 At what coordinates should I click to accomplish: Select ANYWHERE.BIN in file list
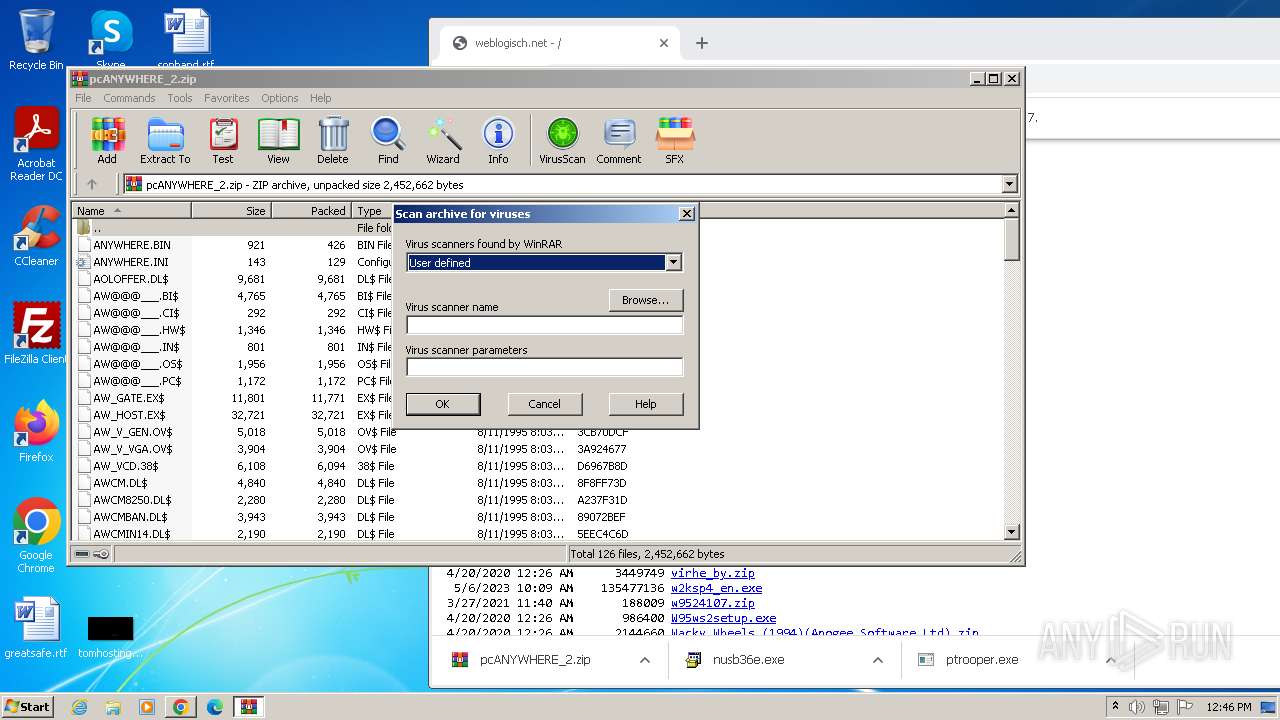click(132, 245)
